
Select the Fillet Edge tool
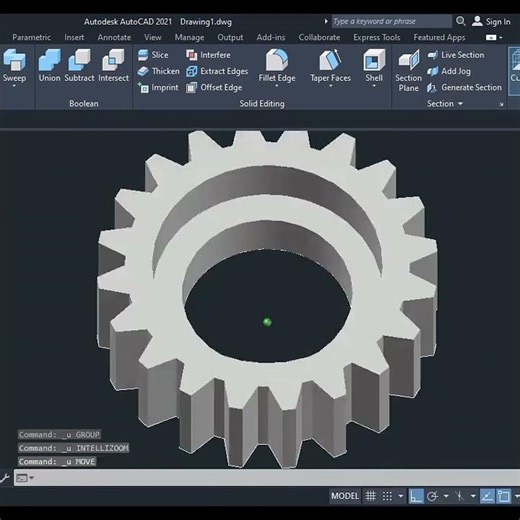coord(277,65)
